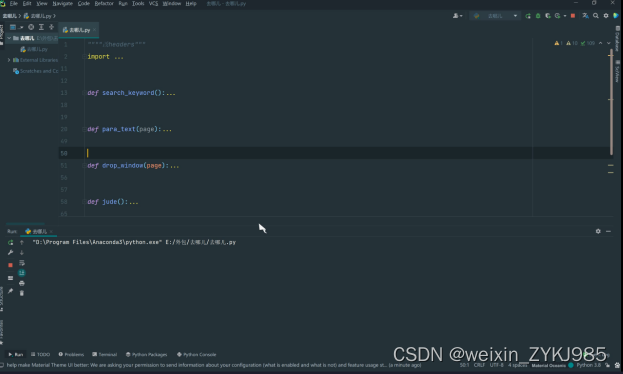Viewport: 623px width, 374px height.
Task: Open the Python Packages tool window
Action: [x=147, y=355]
